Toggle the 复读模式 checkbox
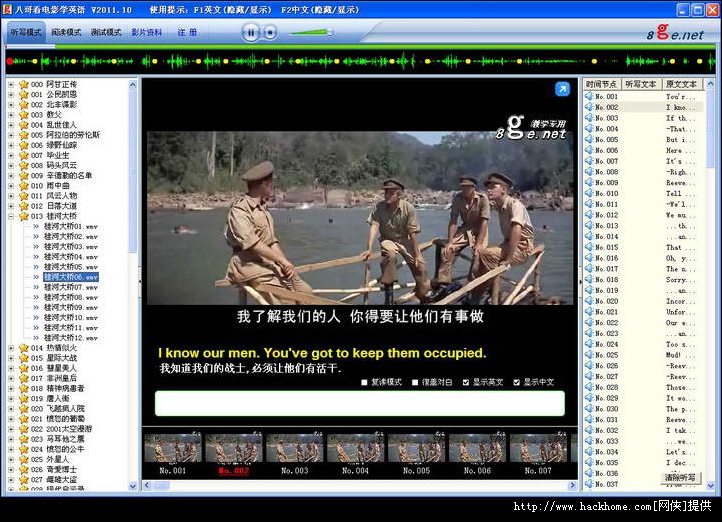The image size is (722, 522). (x=364, y=382)
